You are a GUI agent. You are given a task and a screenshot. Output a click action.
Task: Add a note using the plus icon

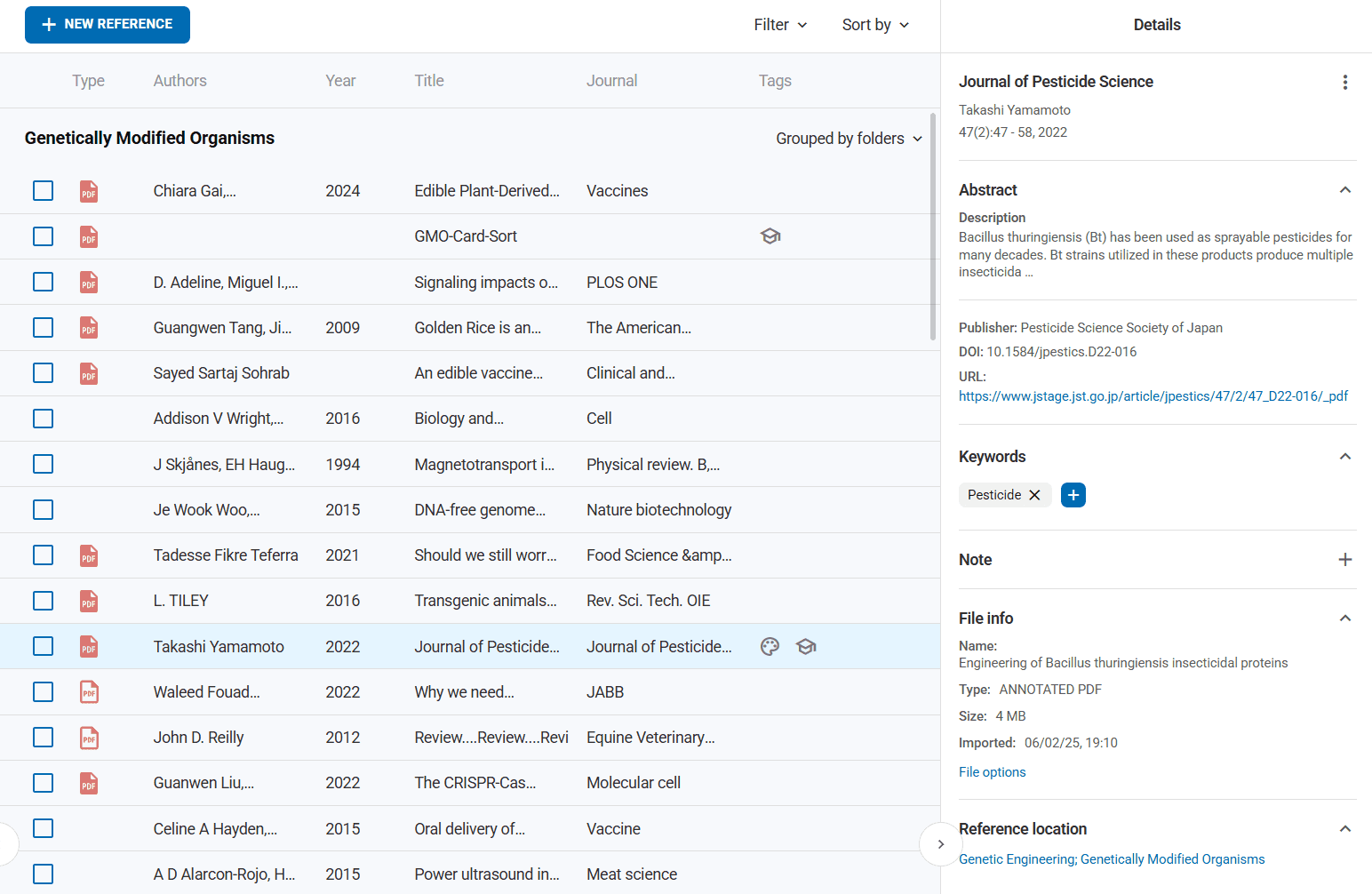point(1344,560)
